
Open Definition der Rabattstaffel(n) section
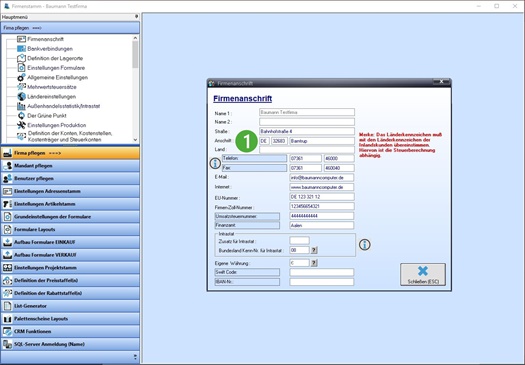pyautogui.click(x=70, y=293)
